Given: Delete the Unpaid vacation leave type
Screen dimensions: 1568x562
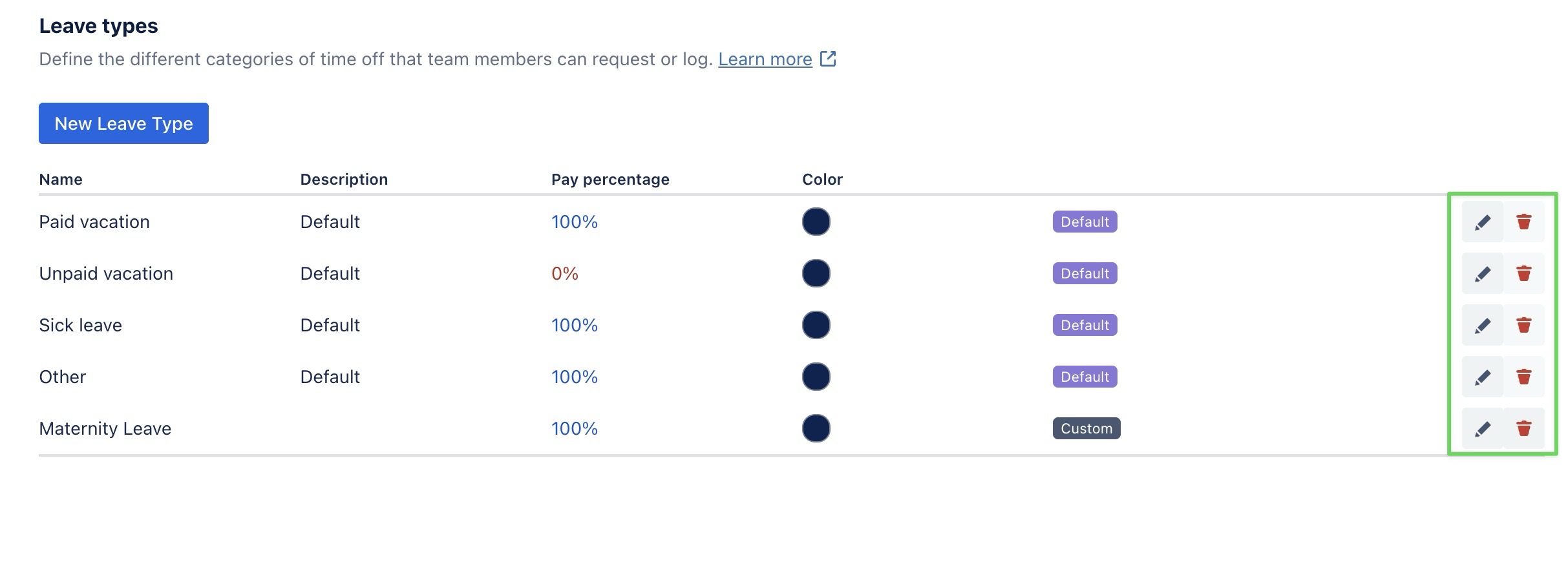Looking at the screenshot, I should [x=1523, y=273].
